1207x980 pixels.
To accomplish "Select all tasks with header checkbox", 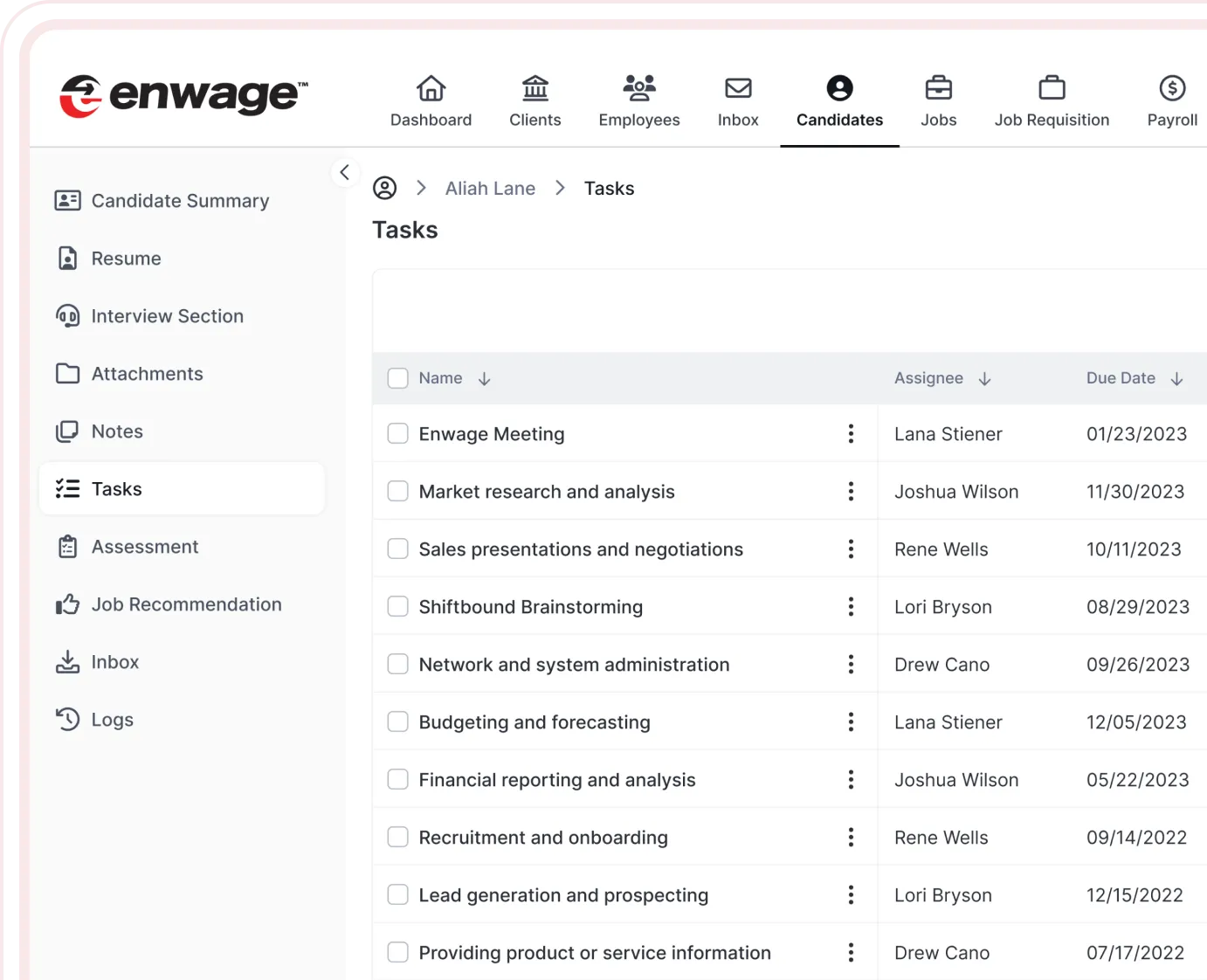I will coord(398,378).
